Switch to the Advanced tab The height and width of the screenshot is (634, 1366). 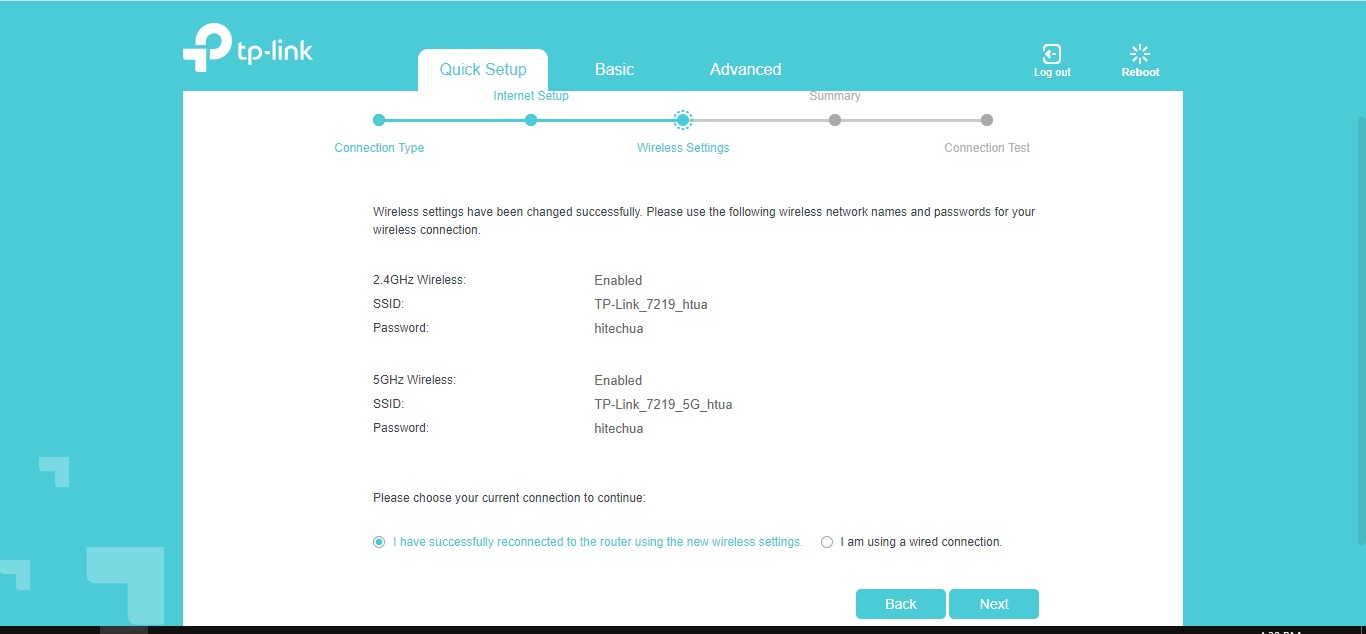(745, 70)
